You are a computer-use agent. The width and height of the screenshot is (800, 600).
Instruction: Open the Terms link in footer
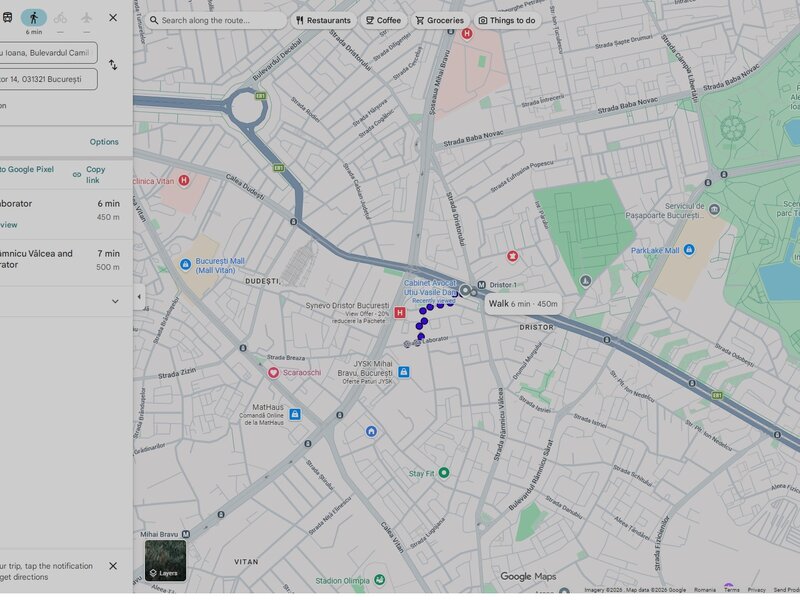[x=731, y=590]
